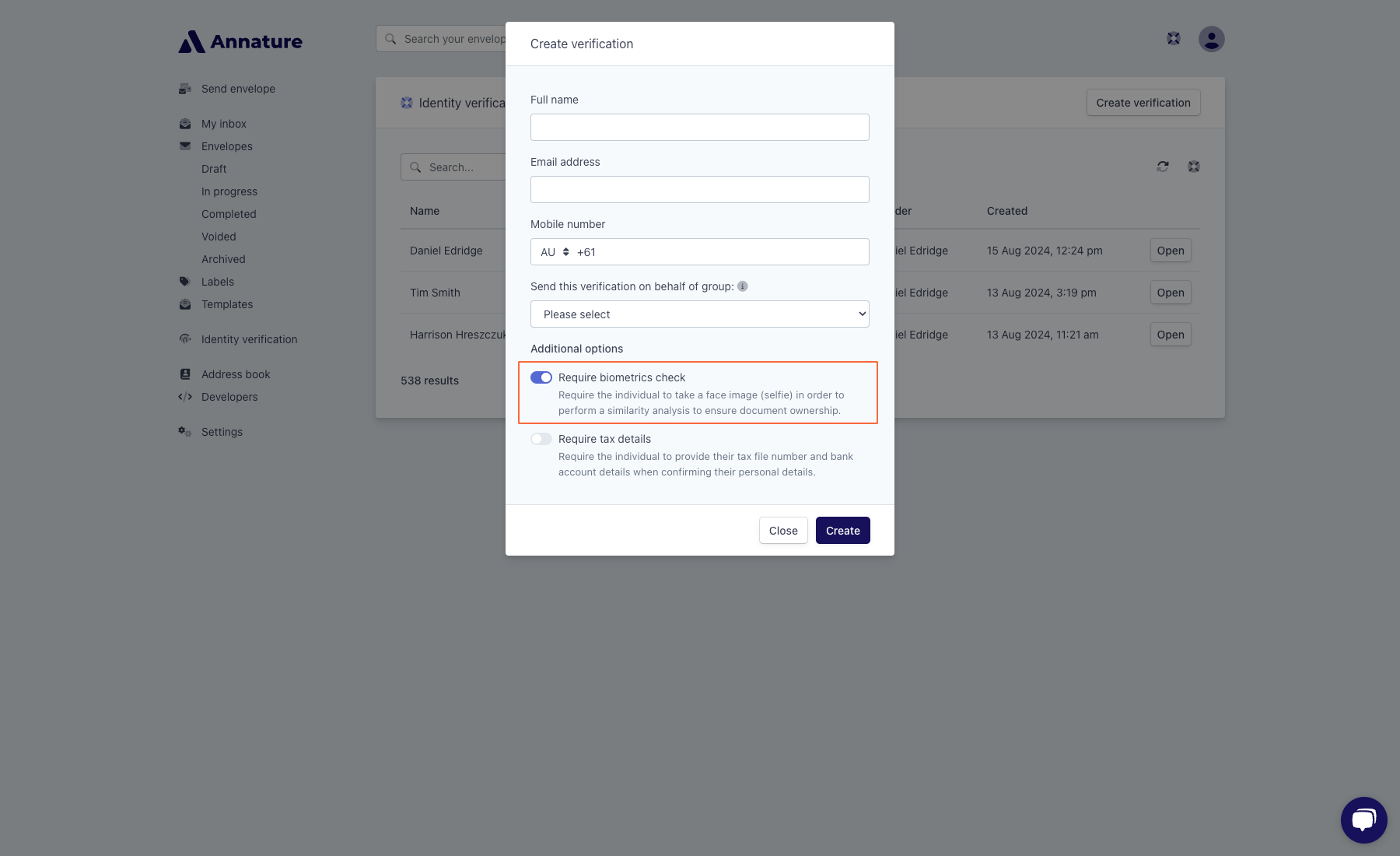Screen dimensions: 1400x856
Task: Change the AU country code selector
Action: (555, 252)
